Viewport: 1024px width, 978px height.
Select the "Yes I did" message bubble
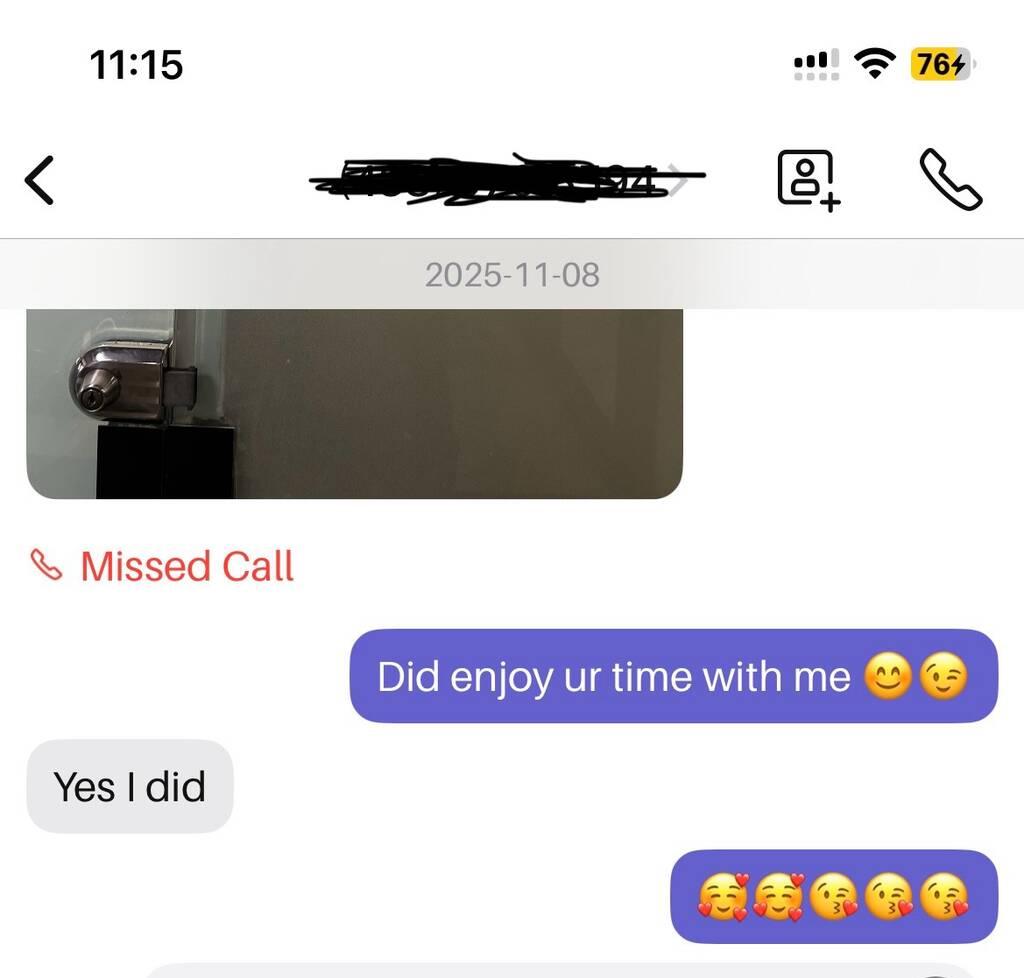coord(130,786)
